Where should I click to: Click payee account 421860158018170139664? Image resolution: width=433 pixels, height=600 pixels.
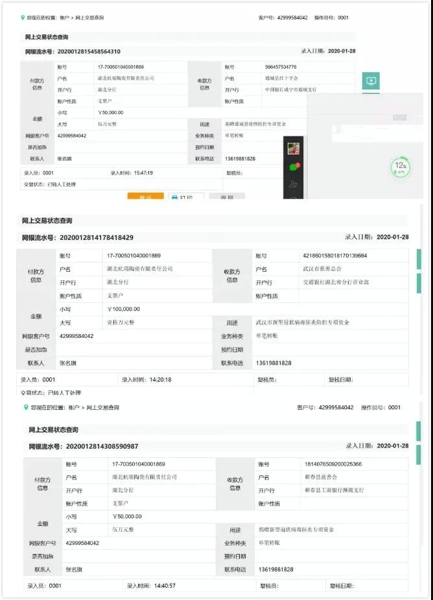coord(335,256)
